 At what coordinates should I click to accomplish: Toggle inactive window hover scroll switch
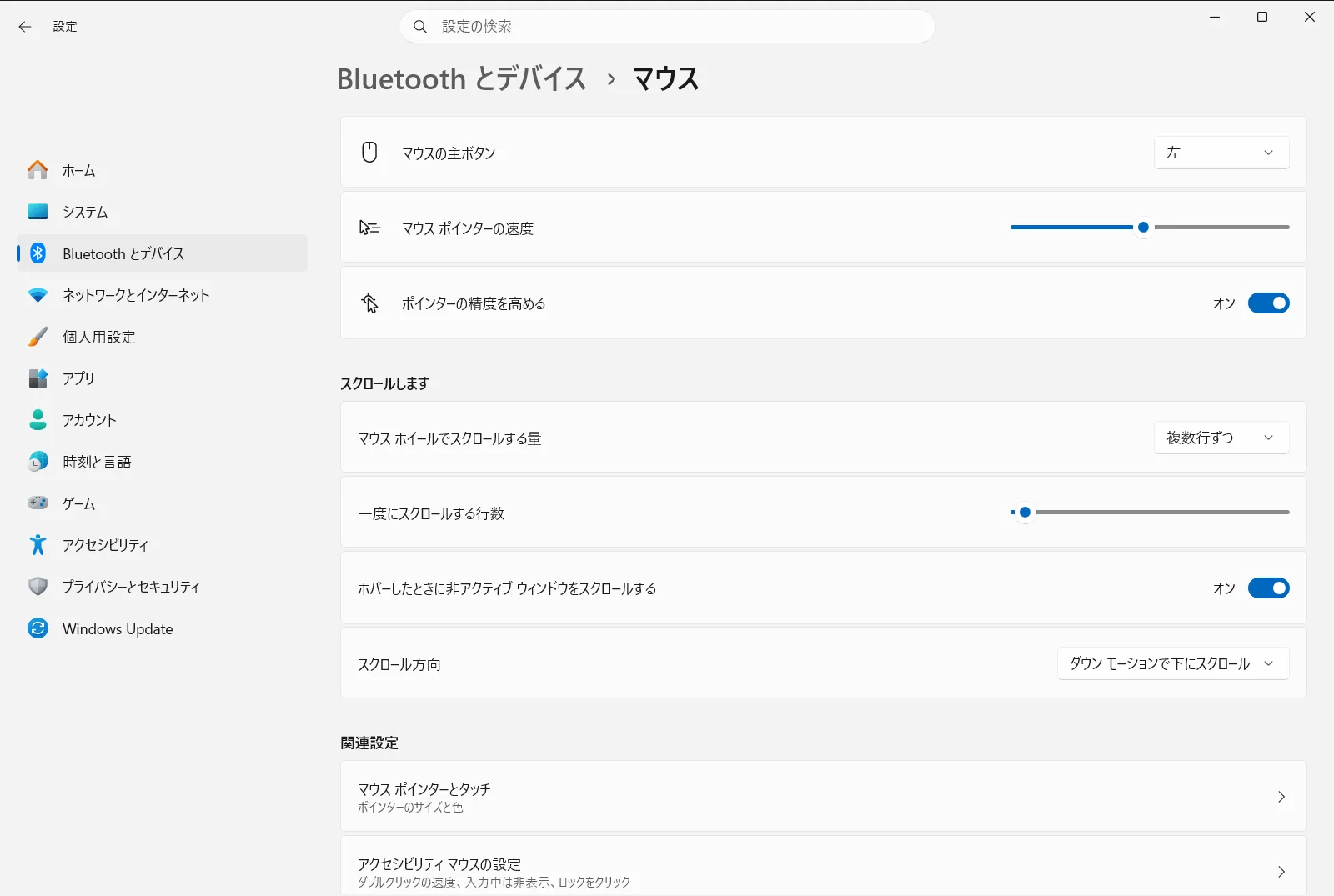(1268, 588)
